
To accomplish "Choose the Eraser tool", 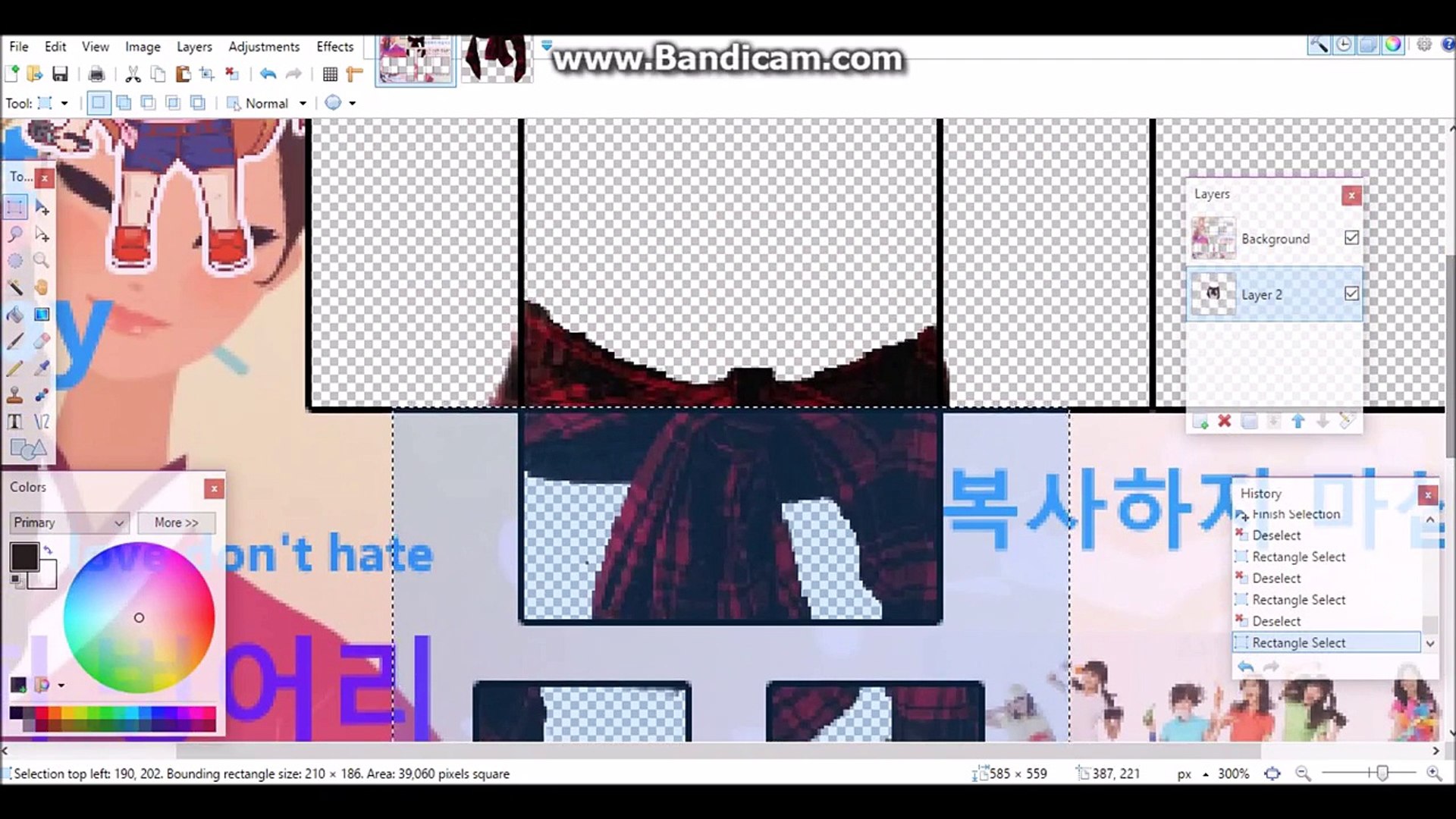I will 42,340.
